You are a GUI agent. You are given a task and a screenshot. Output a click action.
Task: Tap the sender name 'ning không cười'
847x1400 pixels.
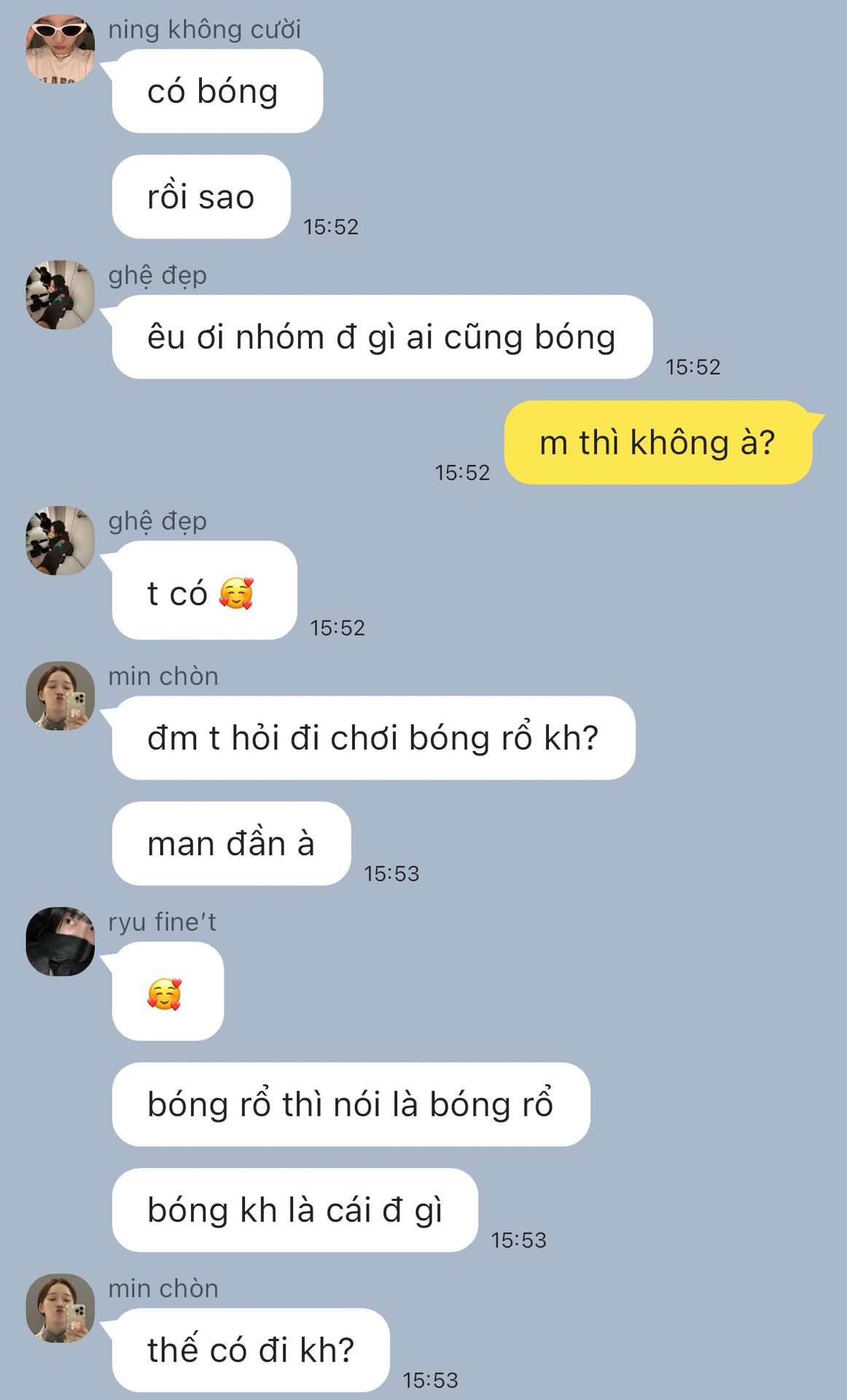pyautogui.click(x=205, y=30)
